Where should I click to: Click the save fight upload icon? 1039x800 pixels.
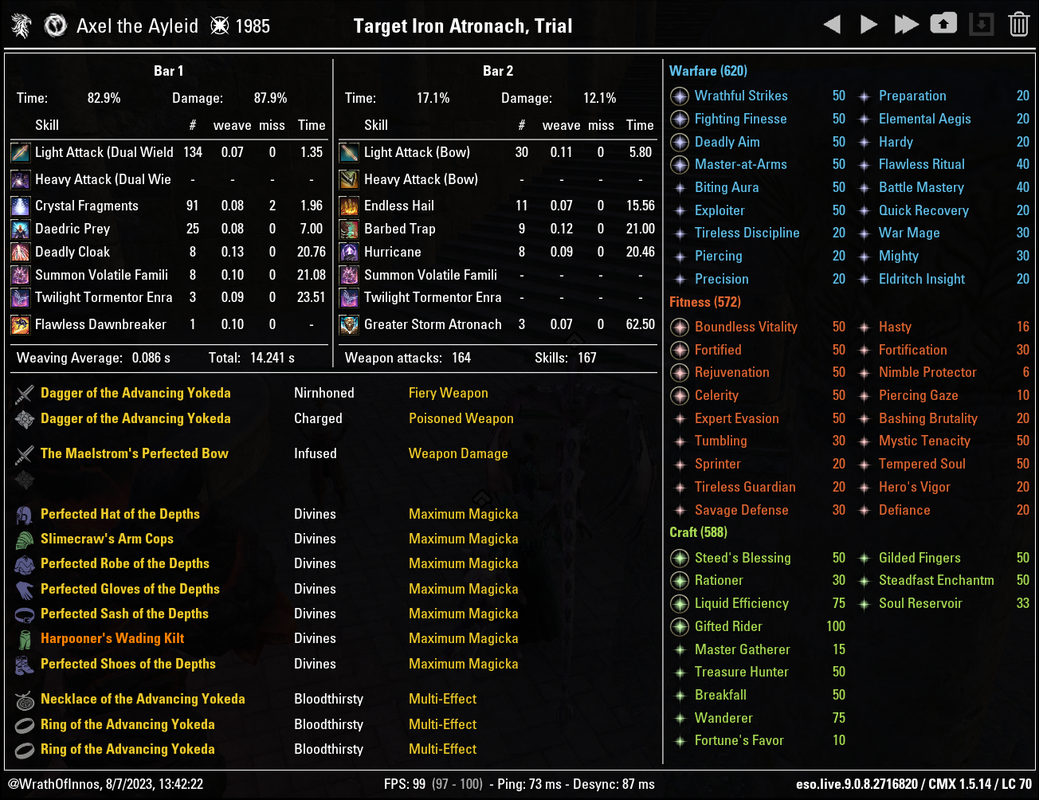coord(943,24)
